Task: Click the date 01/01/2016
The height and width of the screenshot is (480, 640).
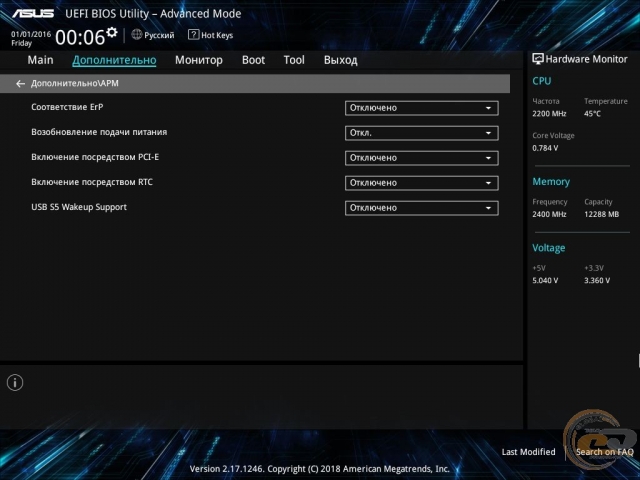Action: (x=31, y=34)
